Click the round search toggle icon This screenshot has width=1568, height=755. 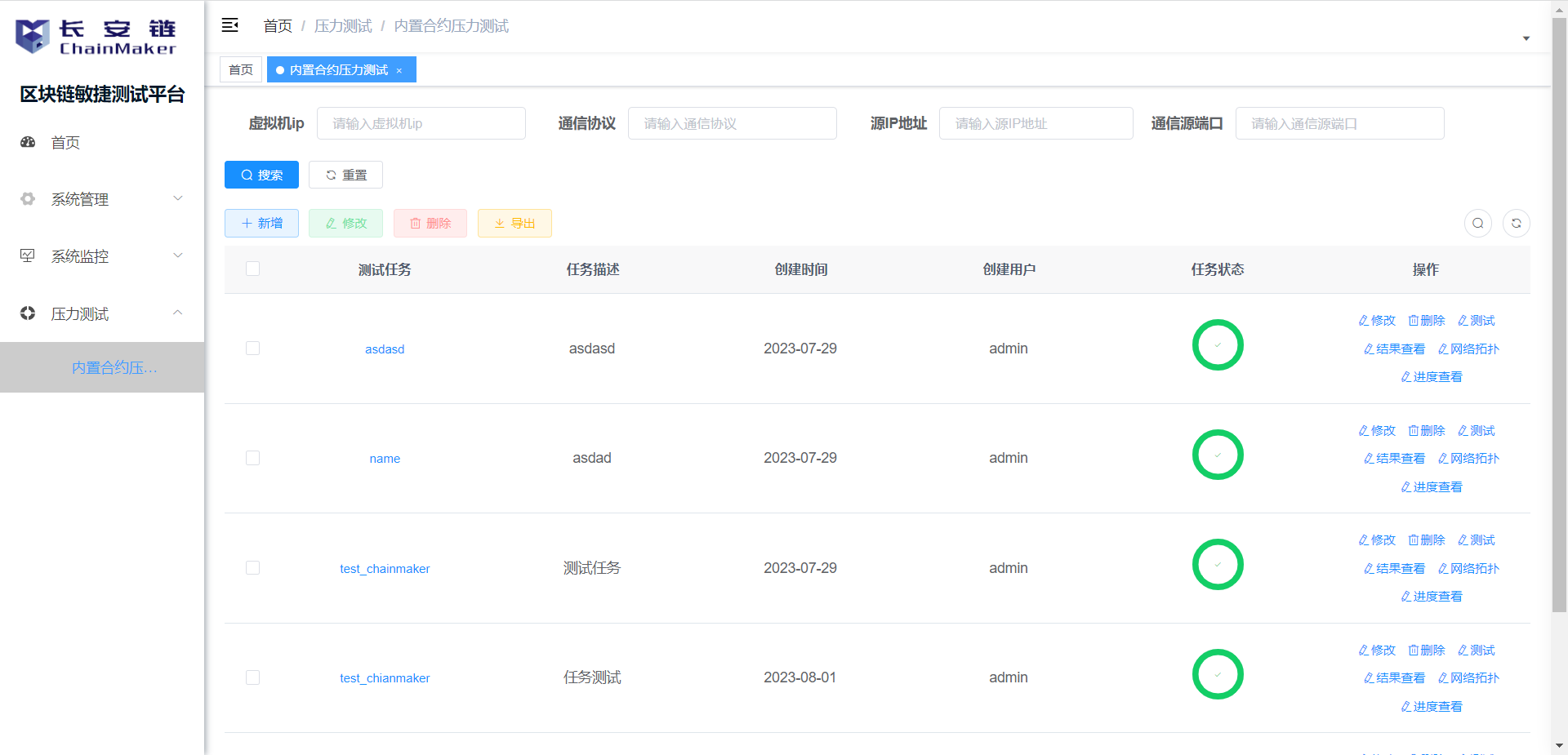click(1477, 223)
